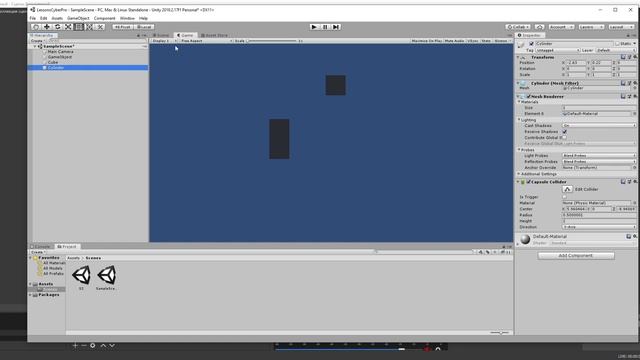The width and height of the screenshot is (640, 360).
Task: Open Mesh Filter help icon
Action: [623, 83]
